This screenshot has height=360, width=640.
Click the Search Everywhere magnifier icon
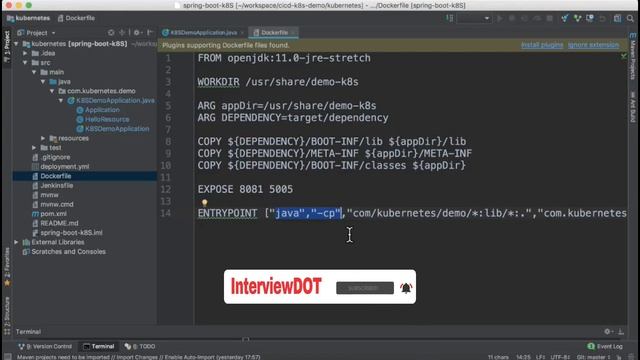pyautogui.click(x=630, y=18)
